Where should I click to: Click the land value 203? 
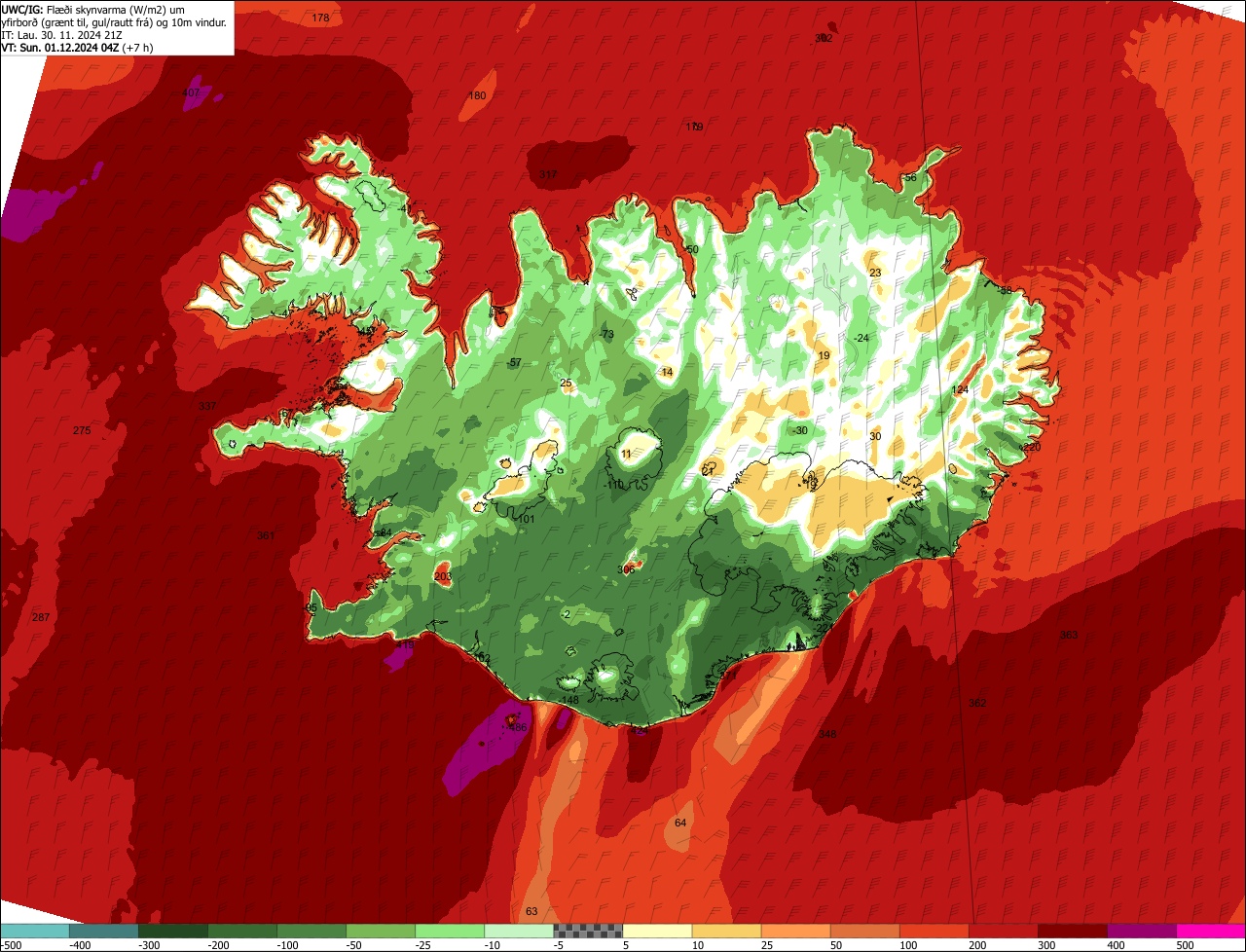coord(443,577)
